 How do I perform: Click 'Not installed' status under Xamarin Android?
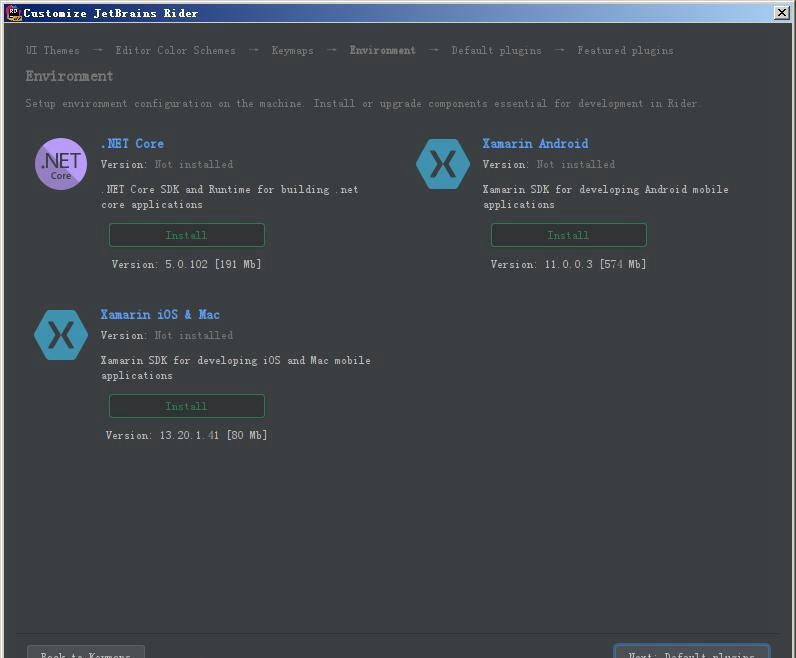tap(576, 164)
